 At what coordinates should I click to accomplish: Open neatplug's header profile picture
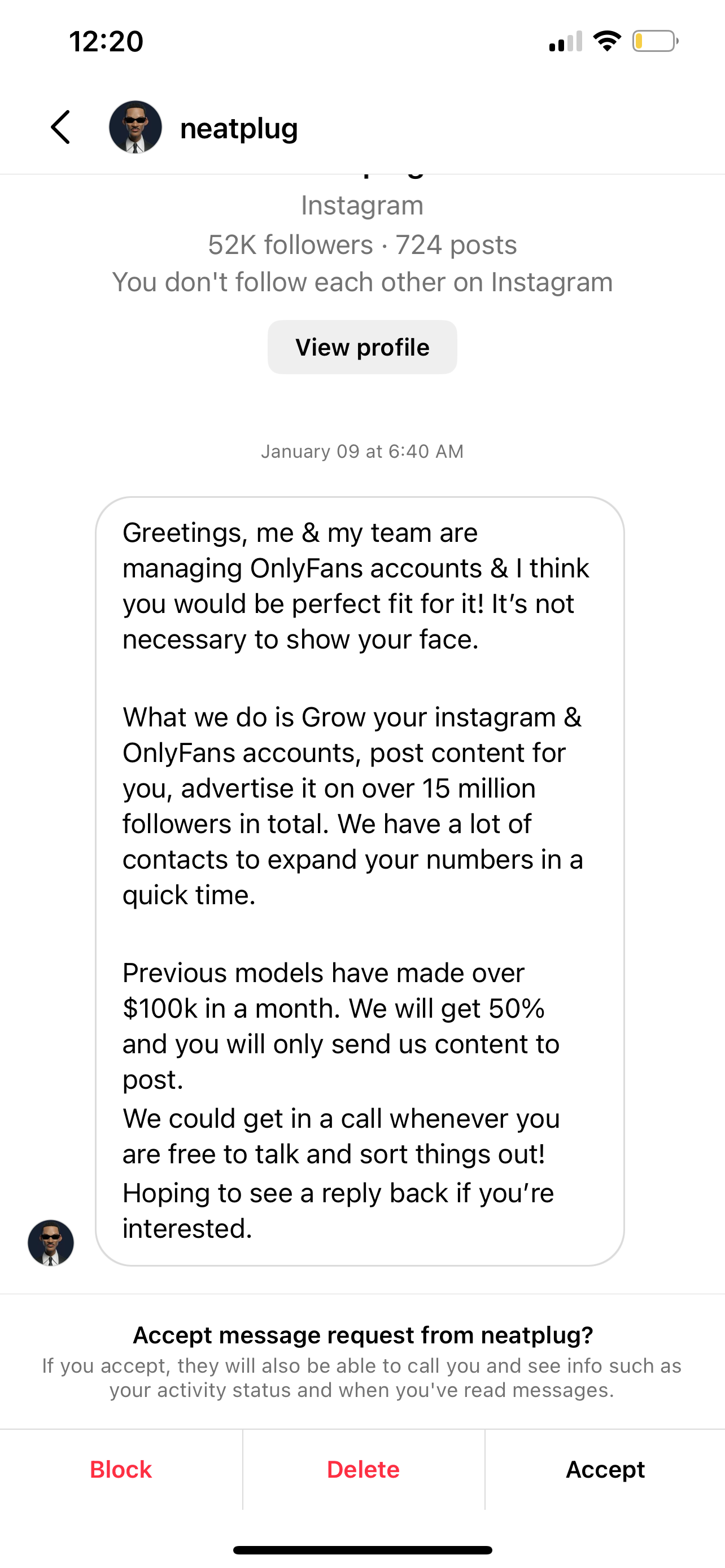click(x=135, y=127)
